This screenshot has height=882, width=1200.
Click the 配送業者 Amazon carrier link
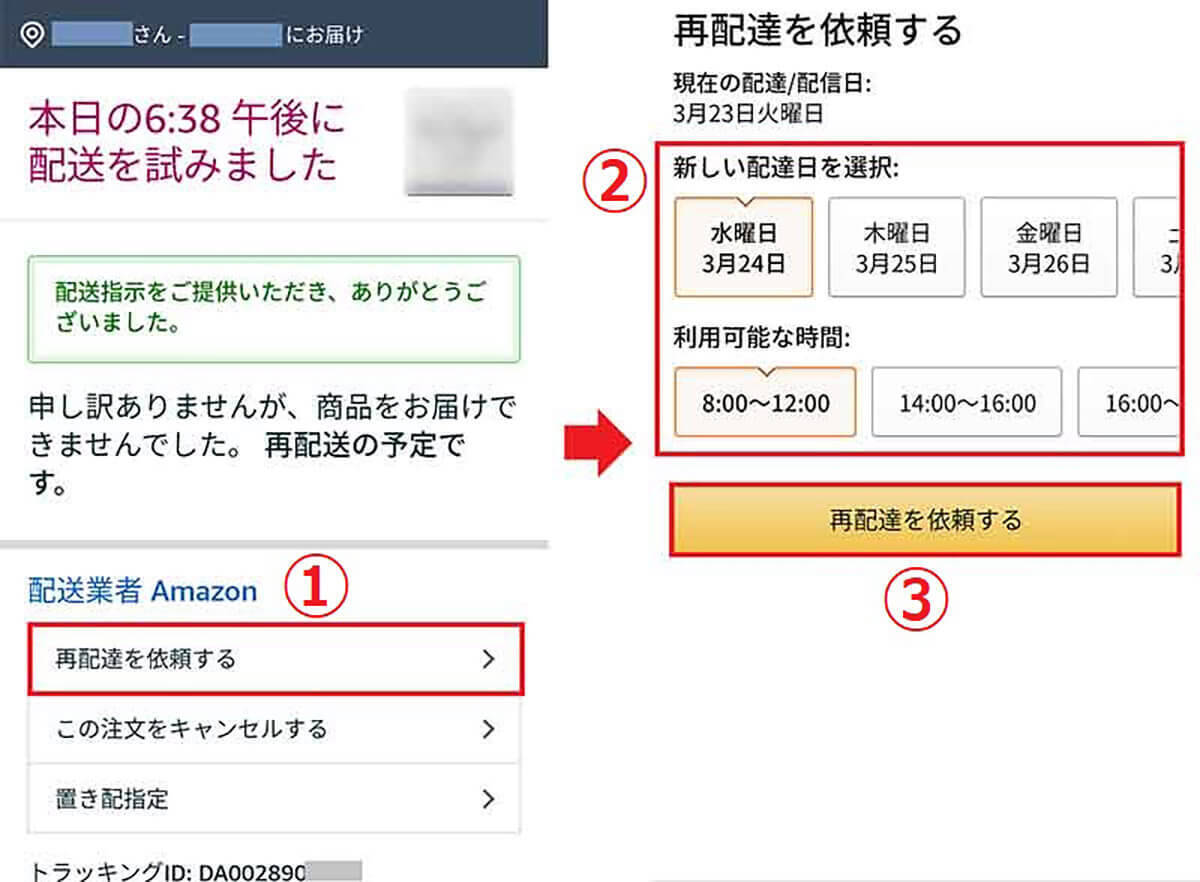(143, 591)
